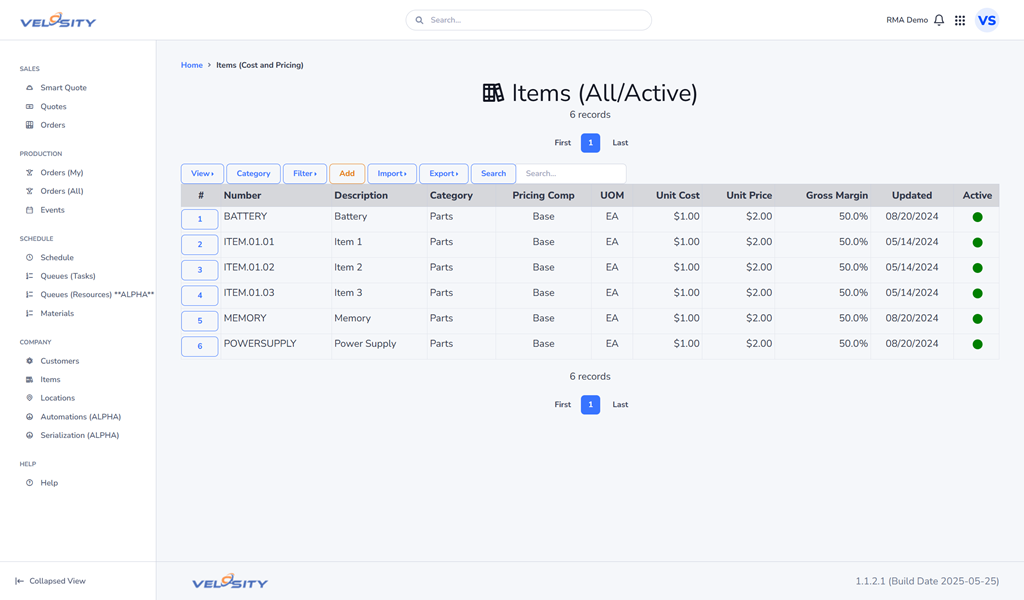Screen dimensions: 1024x600
Task: Click the Customers gear icon in sidebar
Action: (x=30, y=361)
